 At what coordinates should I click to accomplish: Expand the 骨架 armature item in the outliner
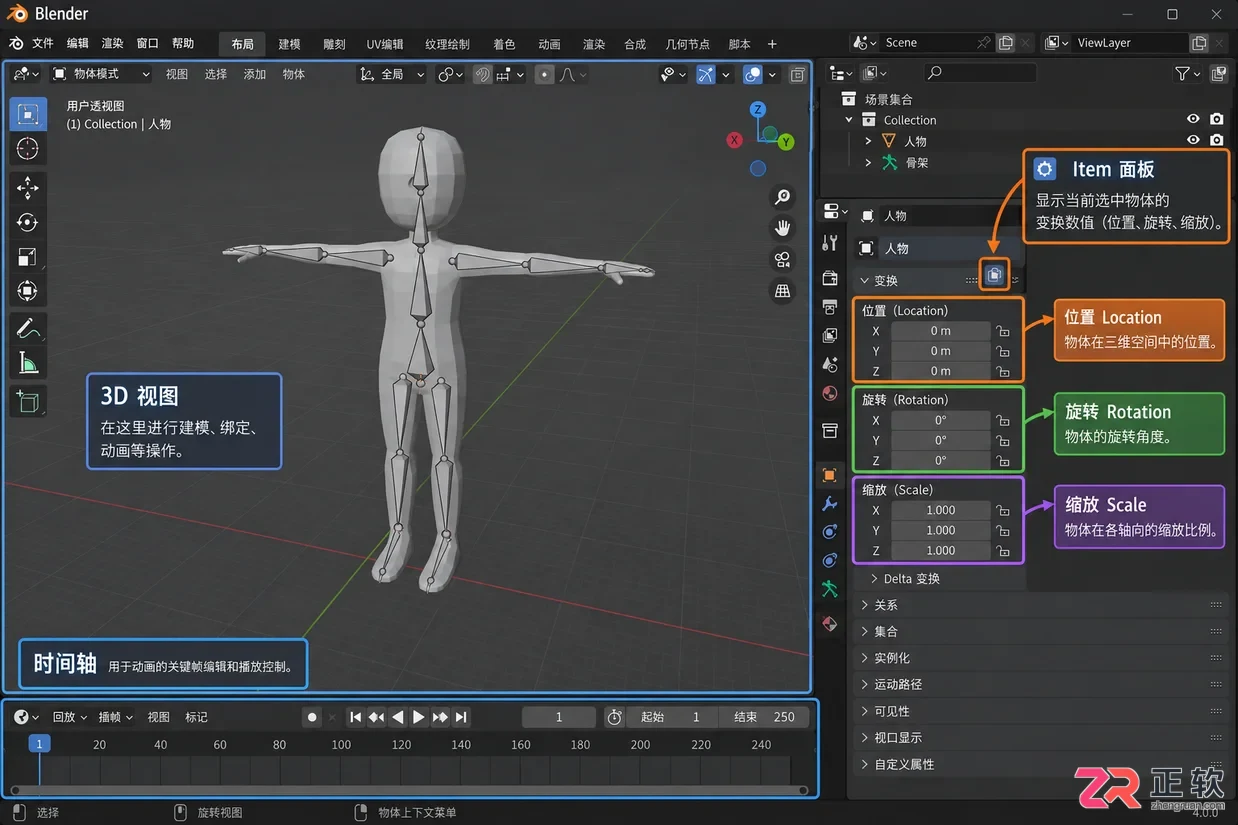pyautogui.click(x=868, y=162)
